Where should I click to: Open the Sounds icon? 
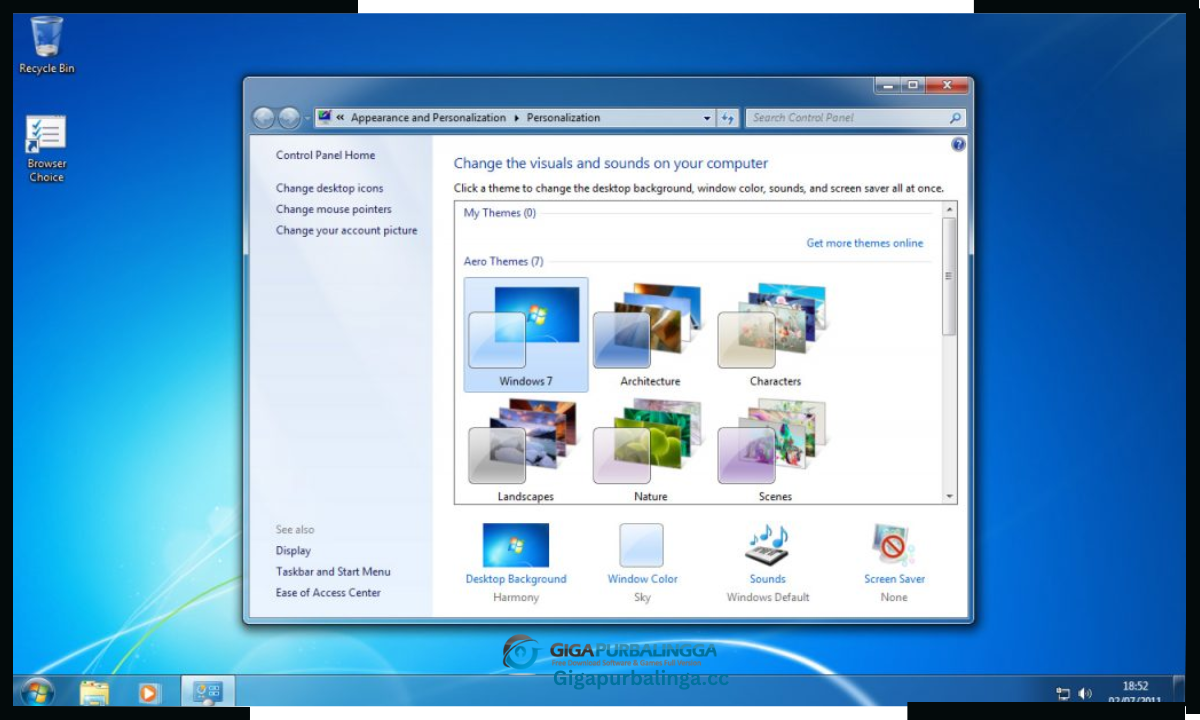(x=767, y=545)
